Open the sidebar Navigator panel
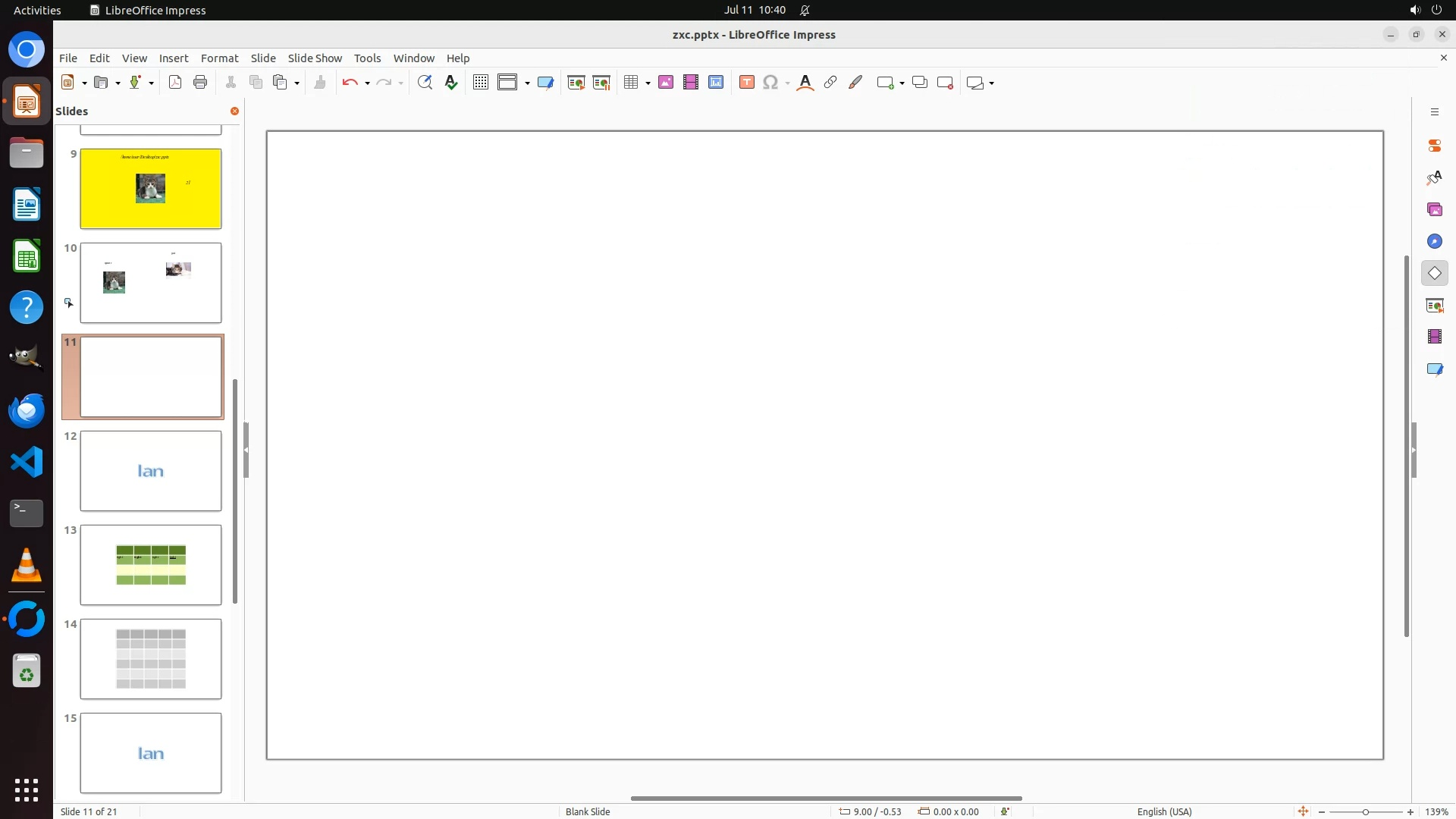Screen dimensions: 1456x819 point(1434,241)
